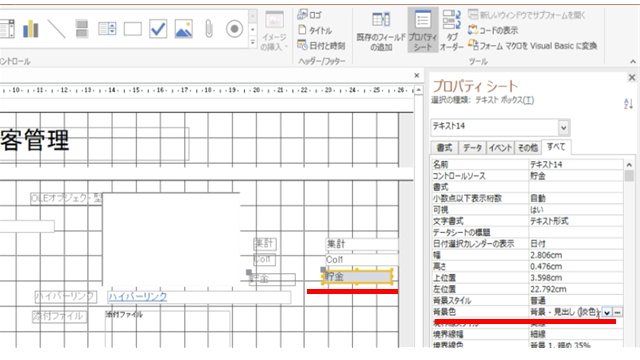Insert 日付と時刻 in header
Image resolution: width=640 pixels, height=360 pixels.
click(x=321, y=45)
